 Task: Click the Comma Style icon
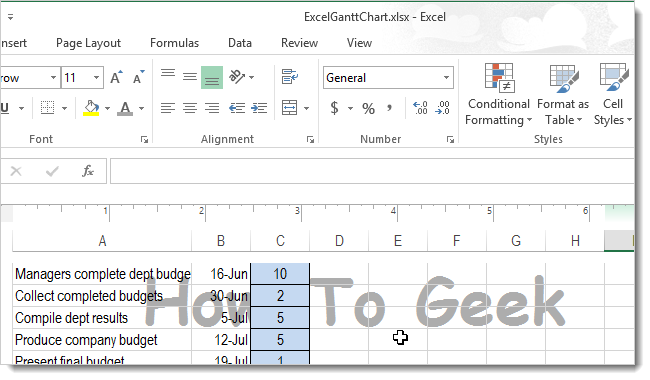pyautogui.click(x=389, y=108)
